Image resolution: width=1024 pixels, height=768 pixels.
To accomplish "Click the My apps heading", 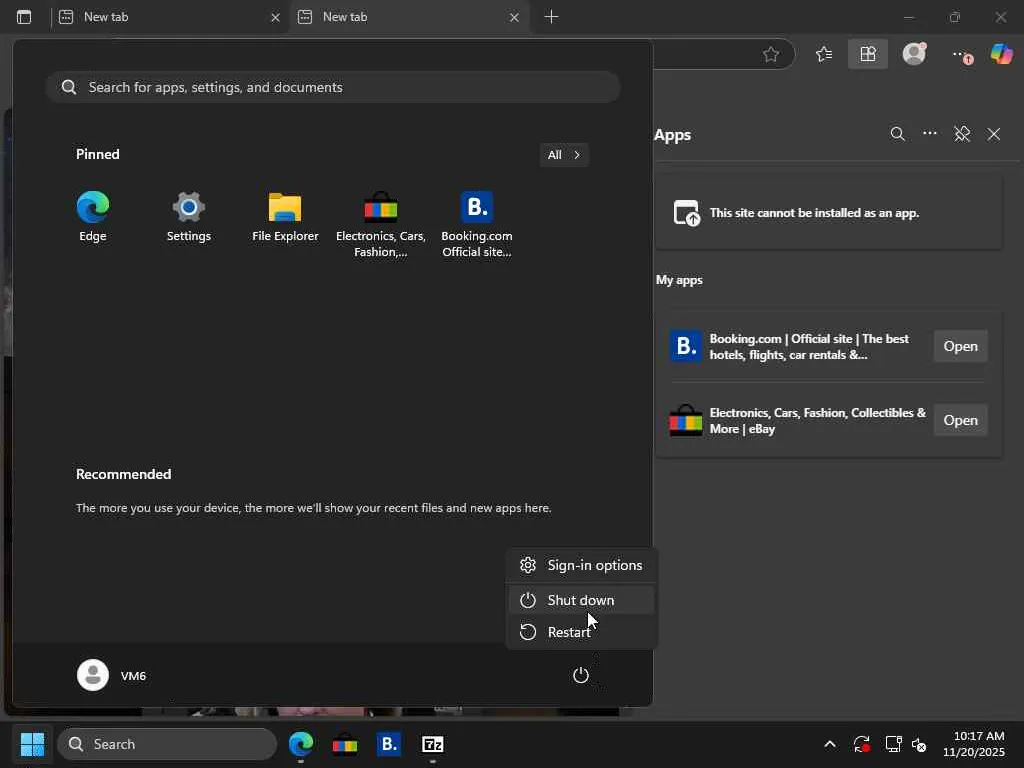I will 679,280.
